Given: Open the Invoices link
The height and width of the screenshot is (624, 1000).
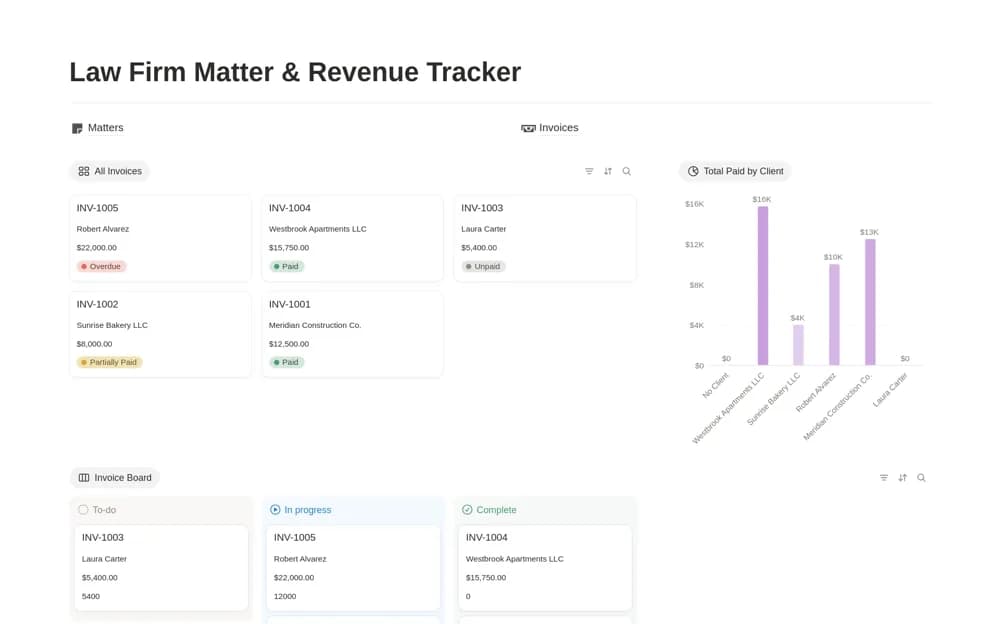Looking at the screenshot, I should pos(559,128).
